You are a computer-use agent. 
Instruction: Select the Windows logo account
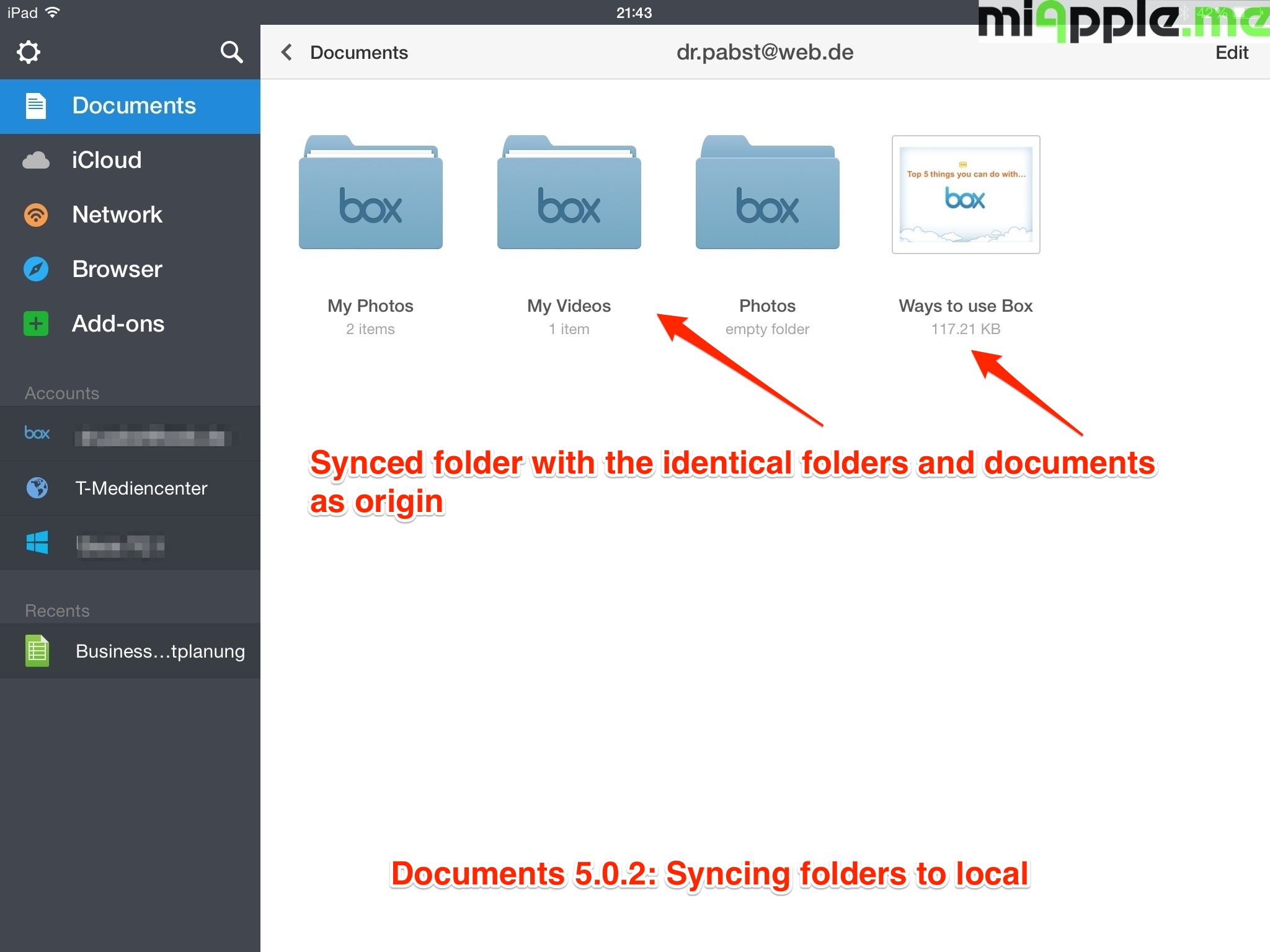(37, 543)
